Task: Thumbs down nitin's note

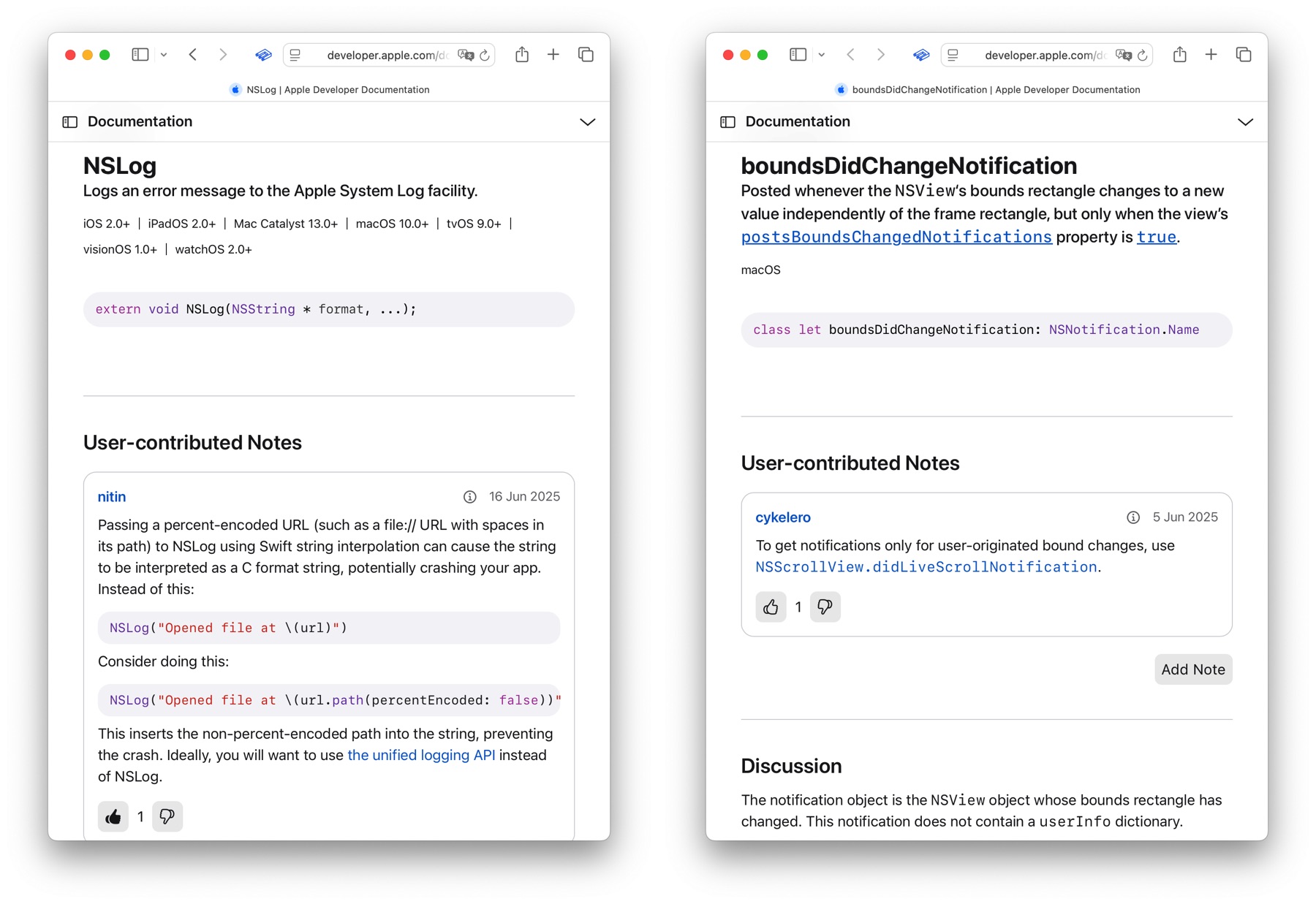Action: pyautogui.click(x=167, y=816)
